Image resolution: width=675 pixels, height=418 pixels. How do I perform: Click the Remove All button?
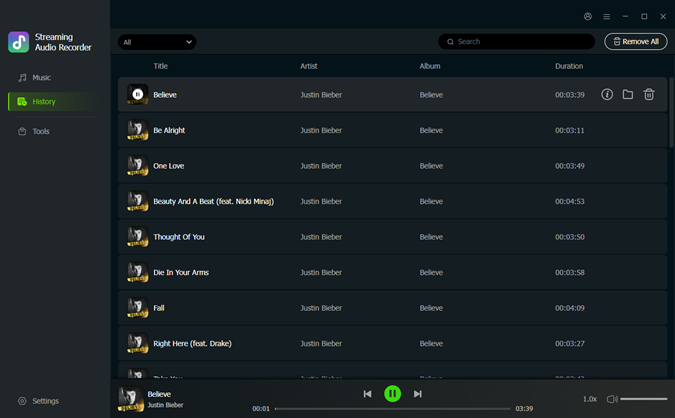636,42
